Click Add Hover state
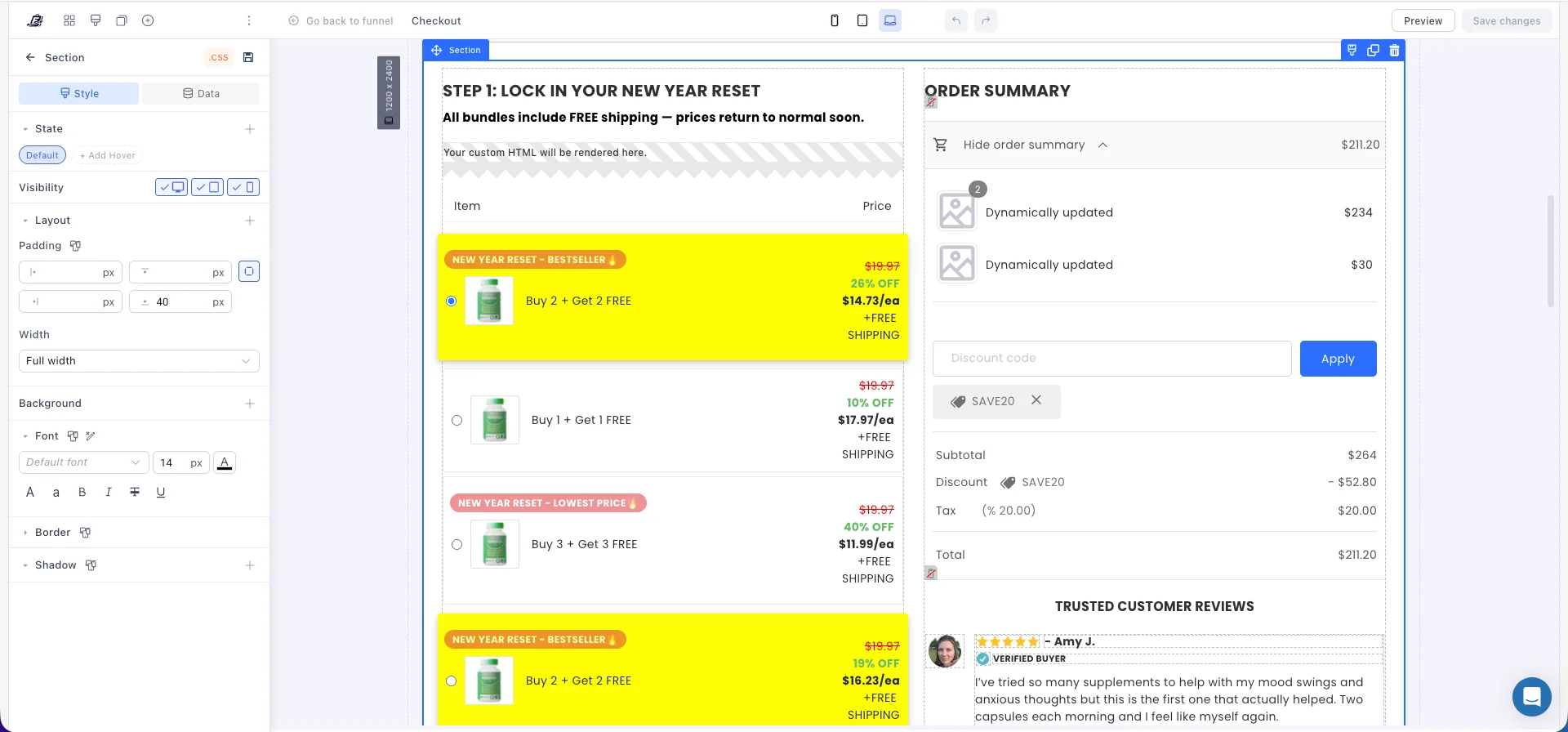The width and height of the screenshot is (1568, 732). coord(107,155)
